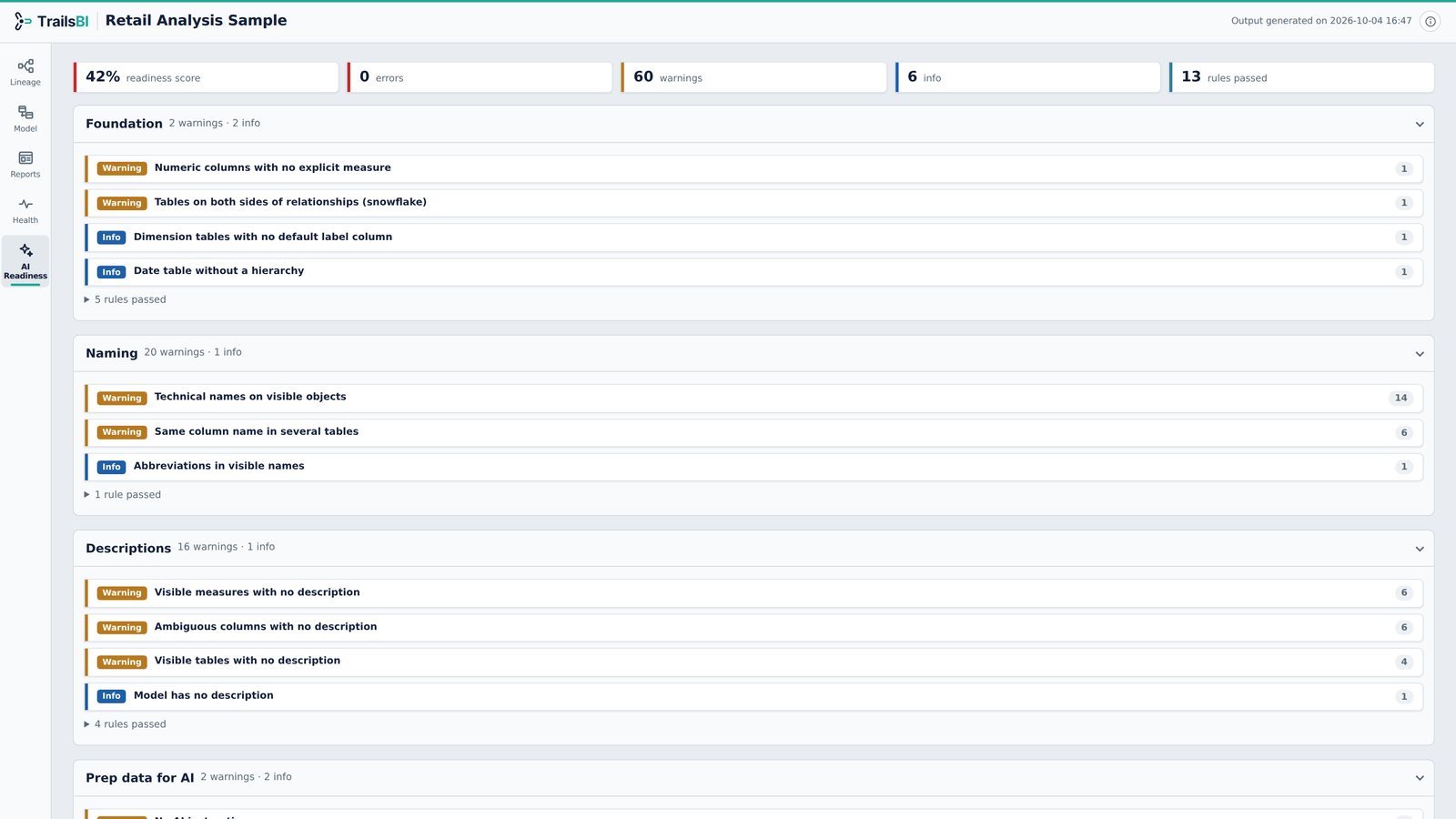Click the 'Descriptions' section heading

pos(128,549)
